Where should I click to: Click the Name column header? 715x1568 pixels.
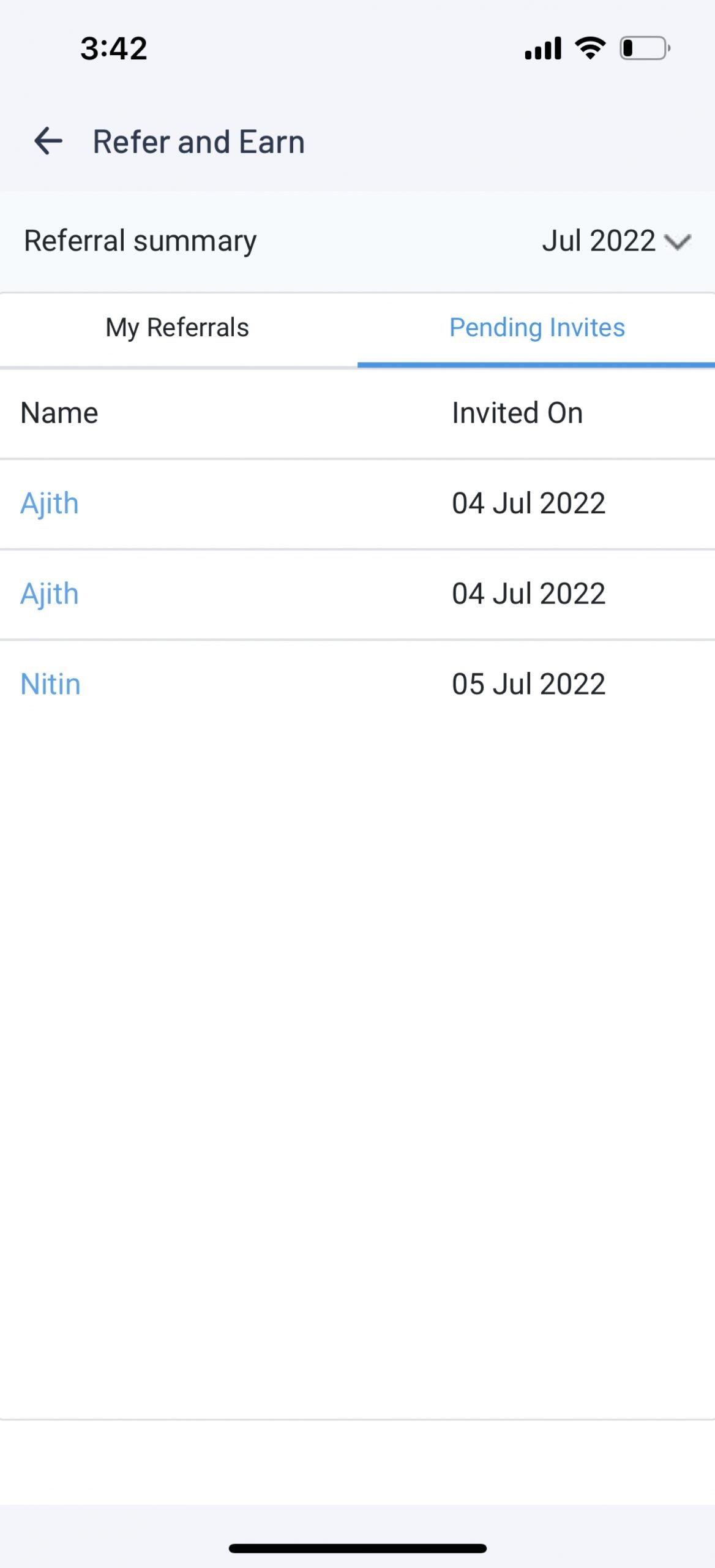point(59,413)
